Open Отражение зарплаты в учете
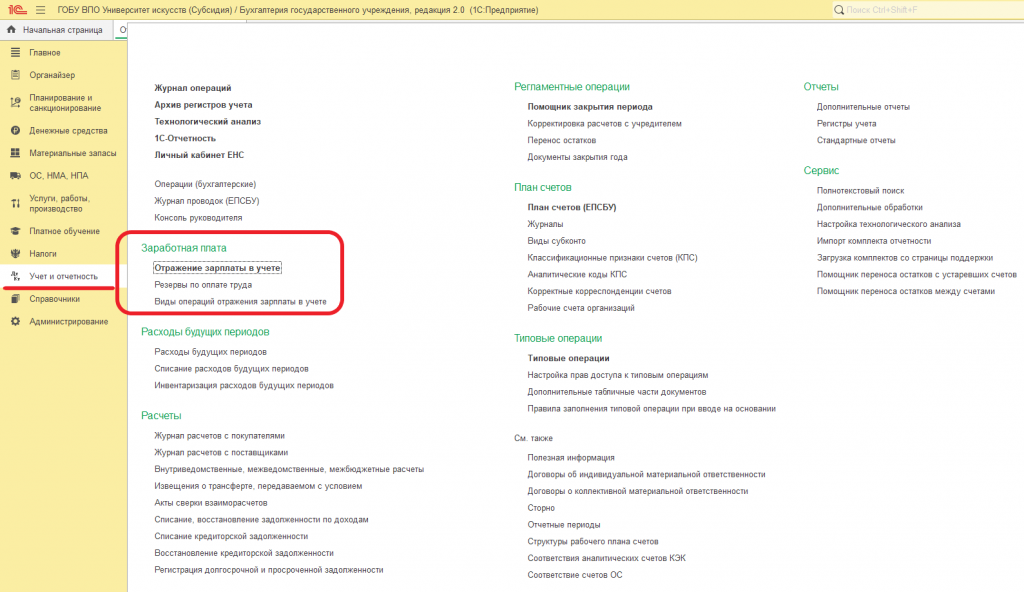 point(217,268)
